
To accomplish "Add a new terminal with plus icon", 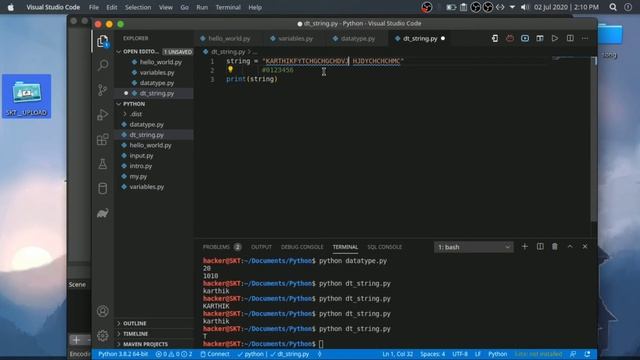I will pos(524,247).
